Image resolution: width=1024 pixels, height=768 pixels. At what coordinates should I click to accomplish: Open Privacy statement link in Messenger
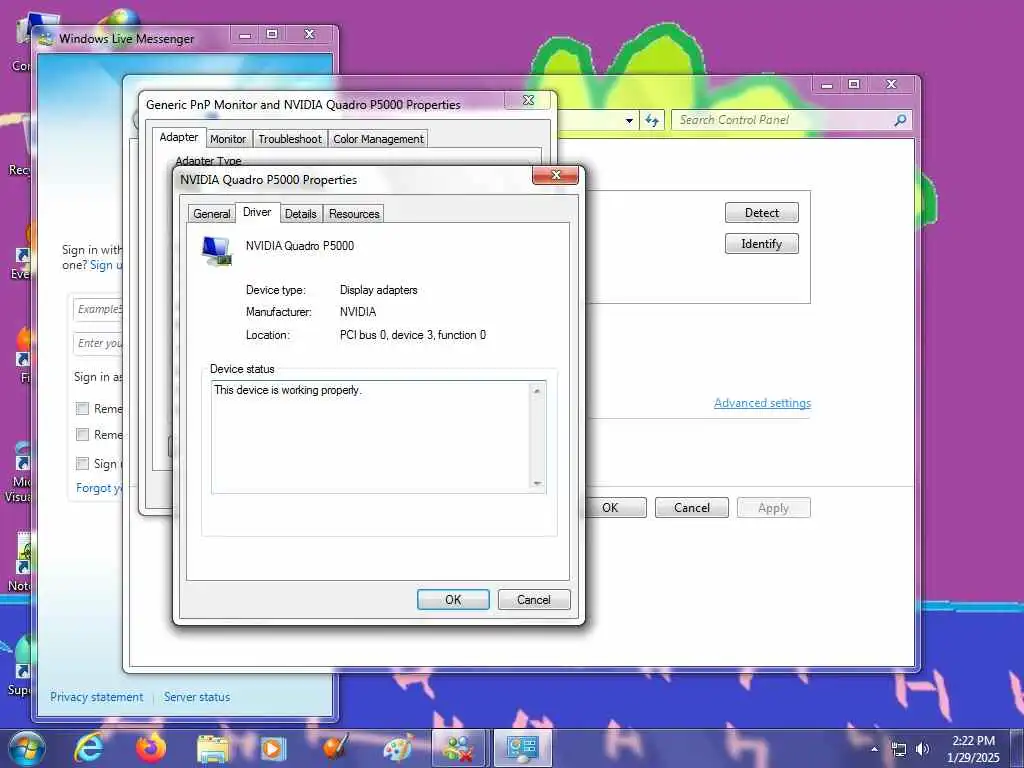point(97,697)
